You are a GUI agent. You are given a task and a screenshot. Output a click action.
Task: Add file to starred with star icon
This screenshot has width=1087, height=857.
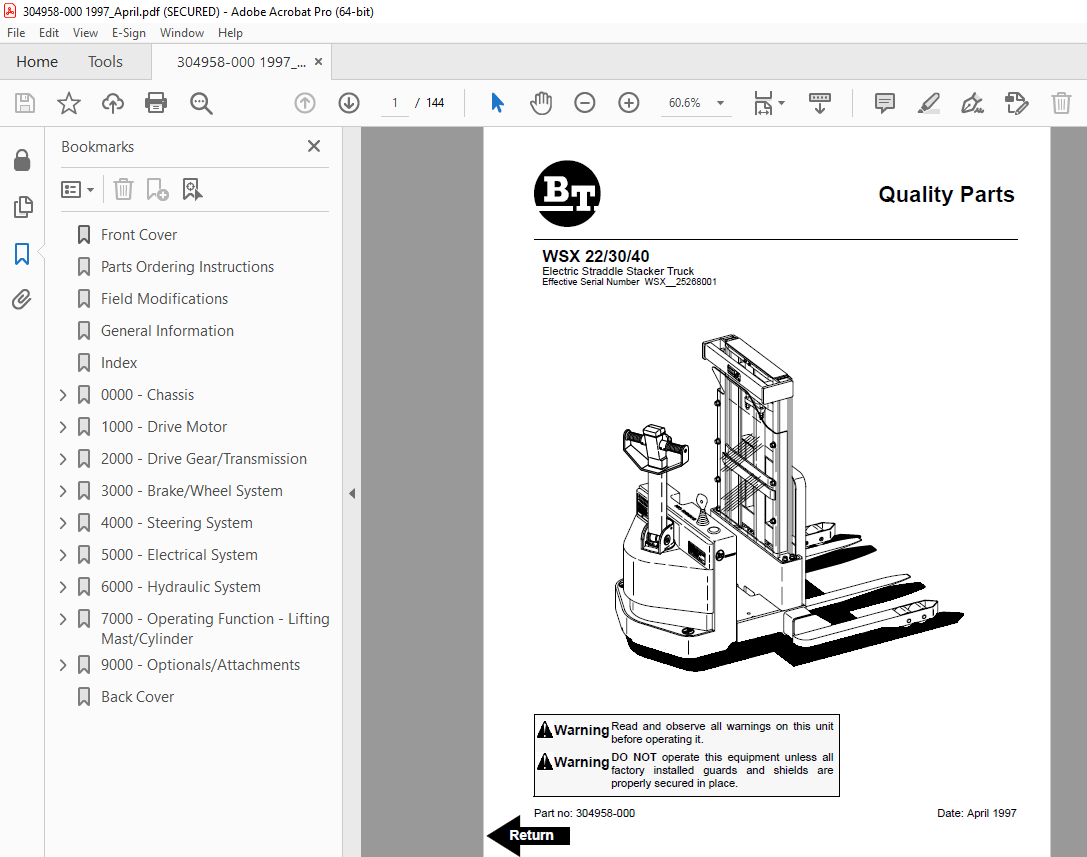pos(69,103)
